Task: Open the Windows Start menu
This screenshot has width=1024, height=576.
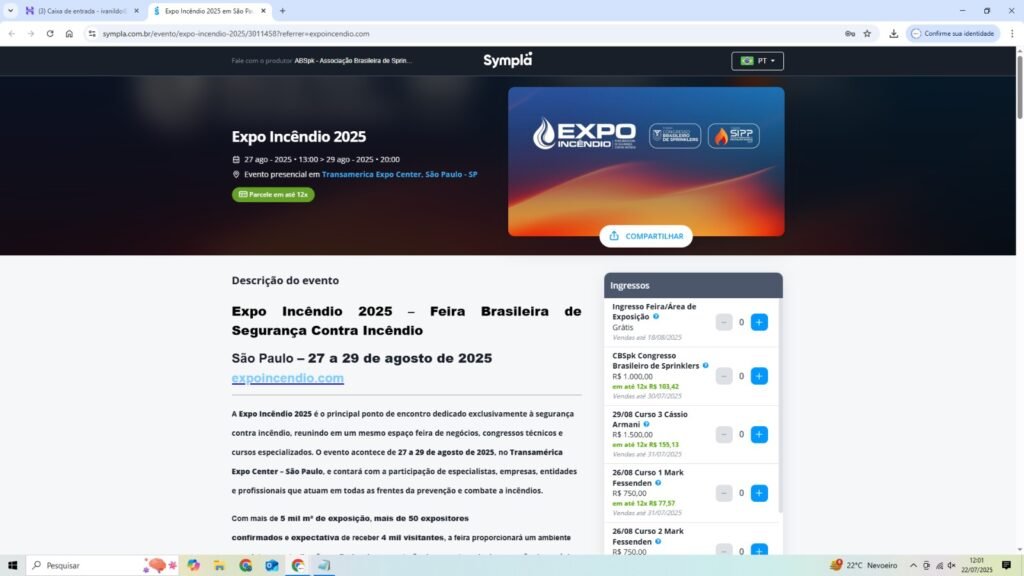Action: coord(12,565)
